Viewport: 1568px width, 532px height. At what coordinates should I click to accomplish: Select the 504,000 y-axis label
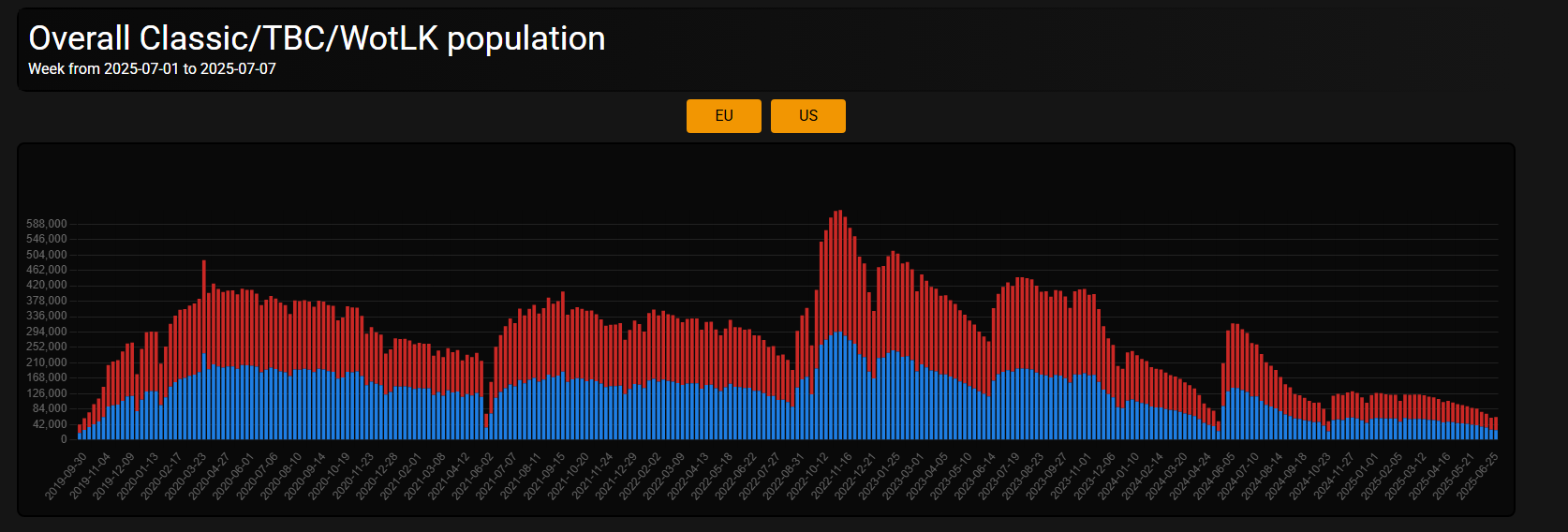[x=47, y=255]
